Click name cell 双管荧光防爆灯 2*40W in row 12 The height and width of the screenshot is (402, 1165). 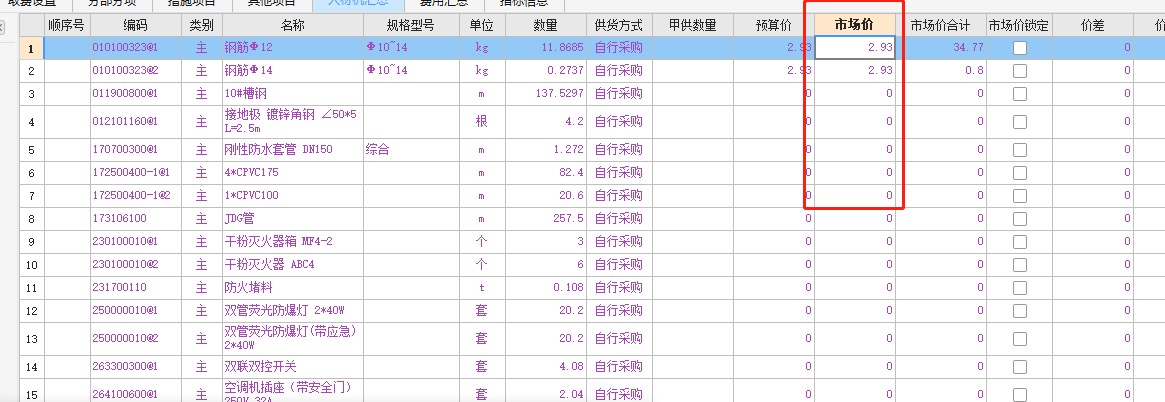pos(293,311)
